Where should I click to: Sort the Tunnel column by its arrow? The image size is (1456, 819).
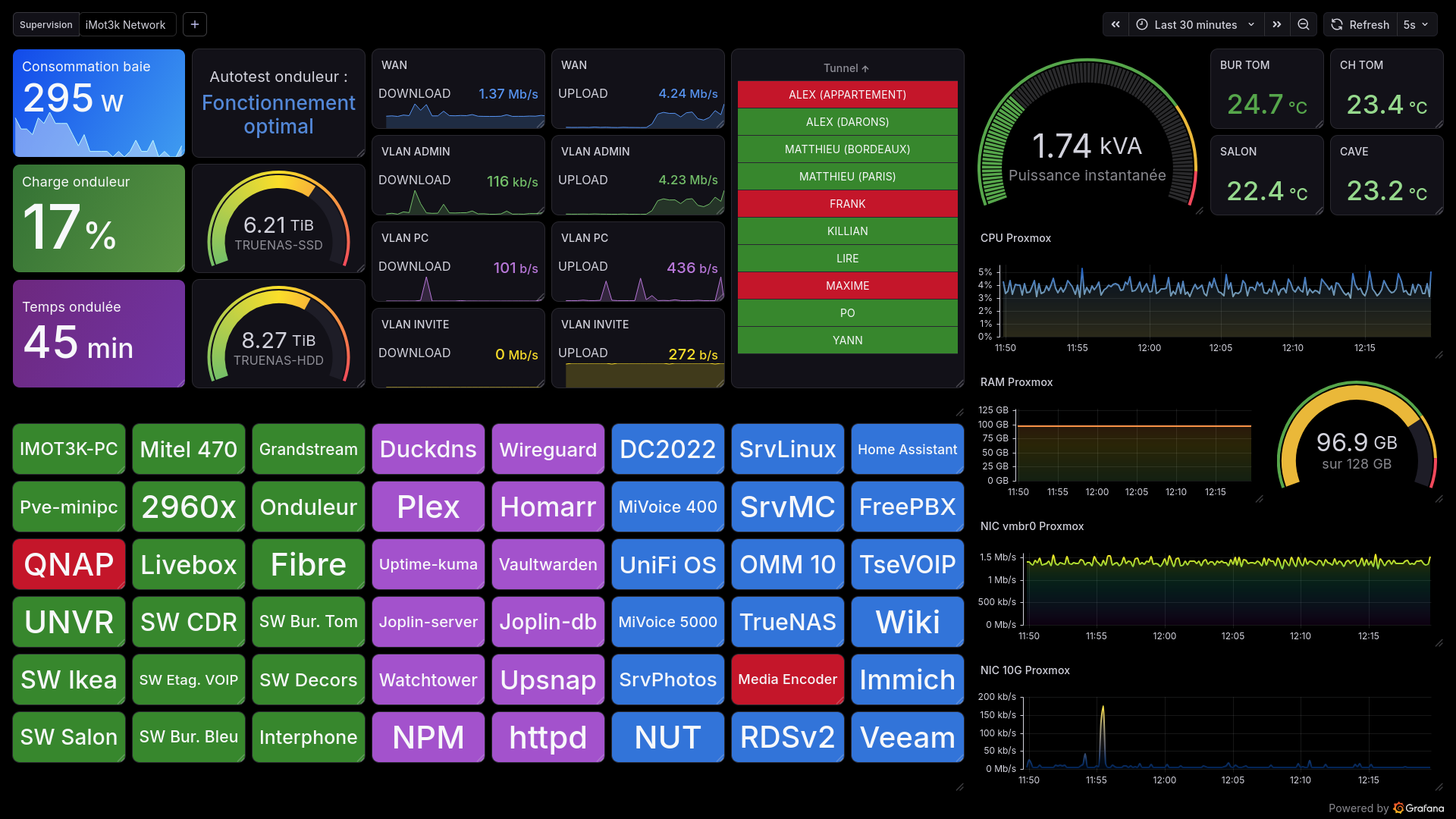click(x=865, y=68)
